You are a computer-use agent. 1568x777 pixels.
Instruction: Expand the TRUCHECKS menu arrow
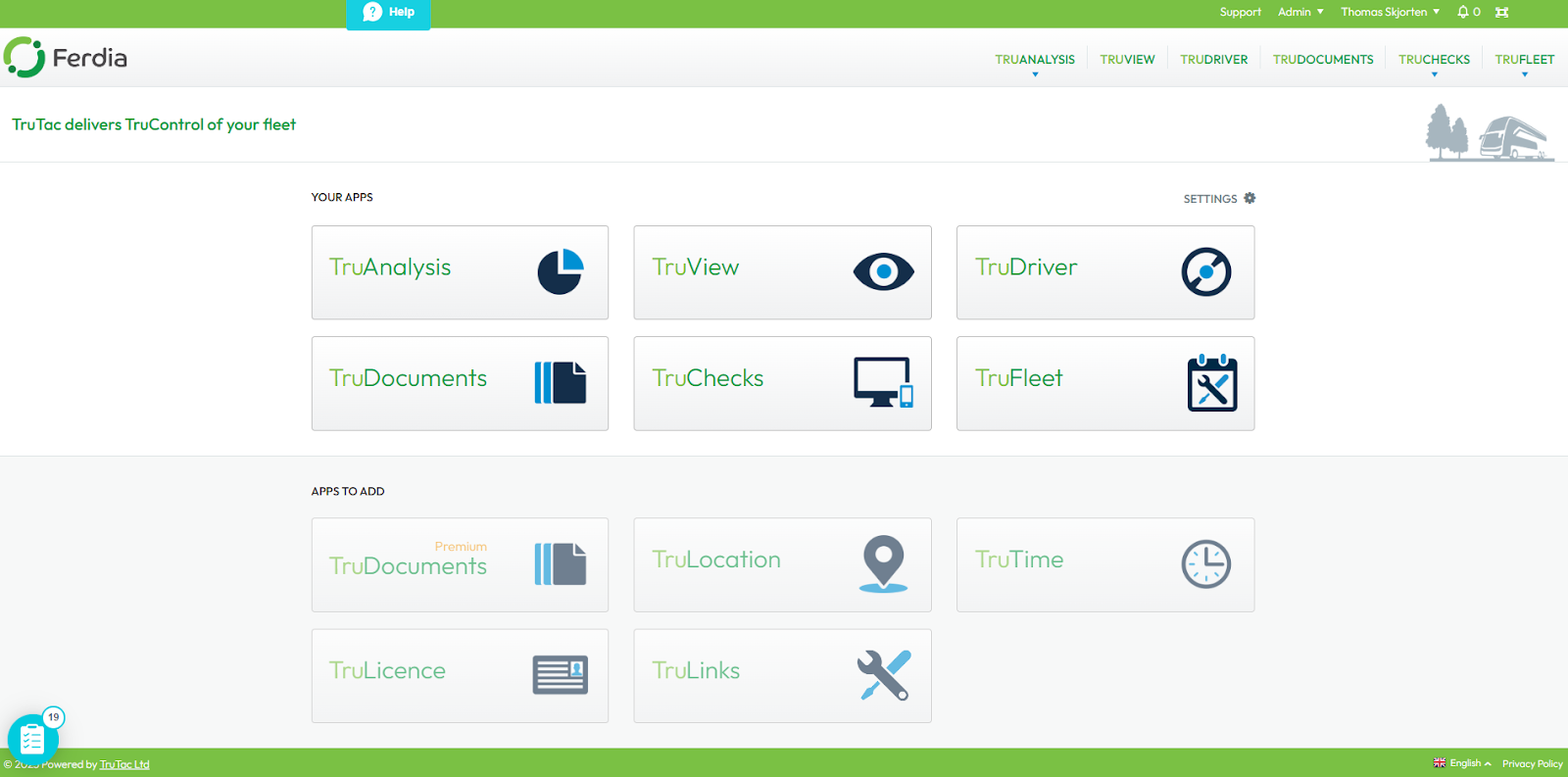1435,74
